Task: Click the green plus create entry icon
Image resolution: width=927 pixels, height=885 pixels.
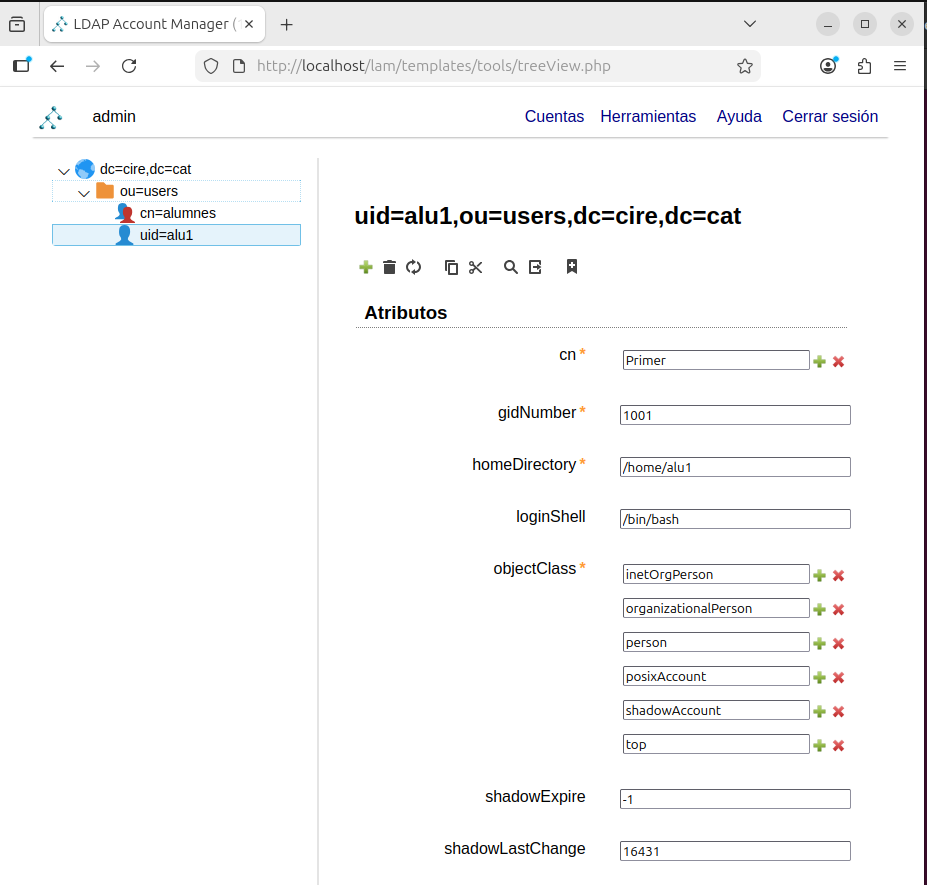Action: tap(365, 267)
